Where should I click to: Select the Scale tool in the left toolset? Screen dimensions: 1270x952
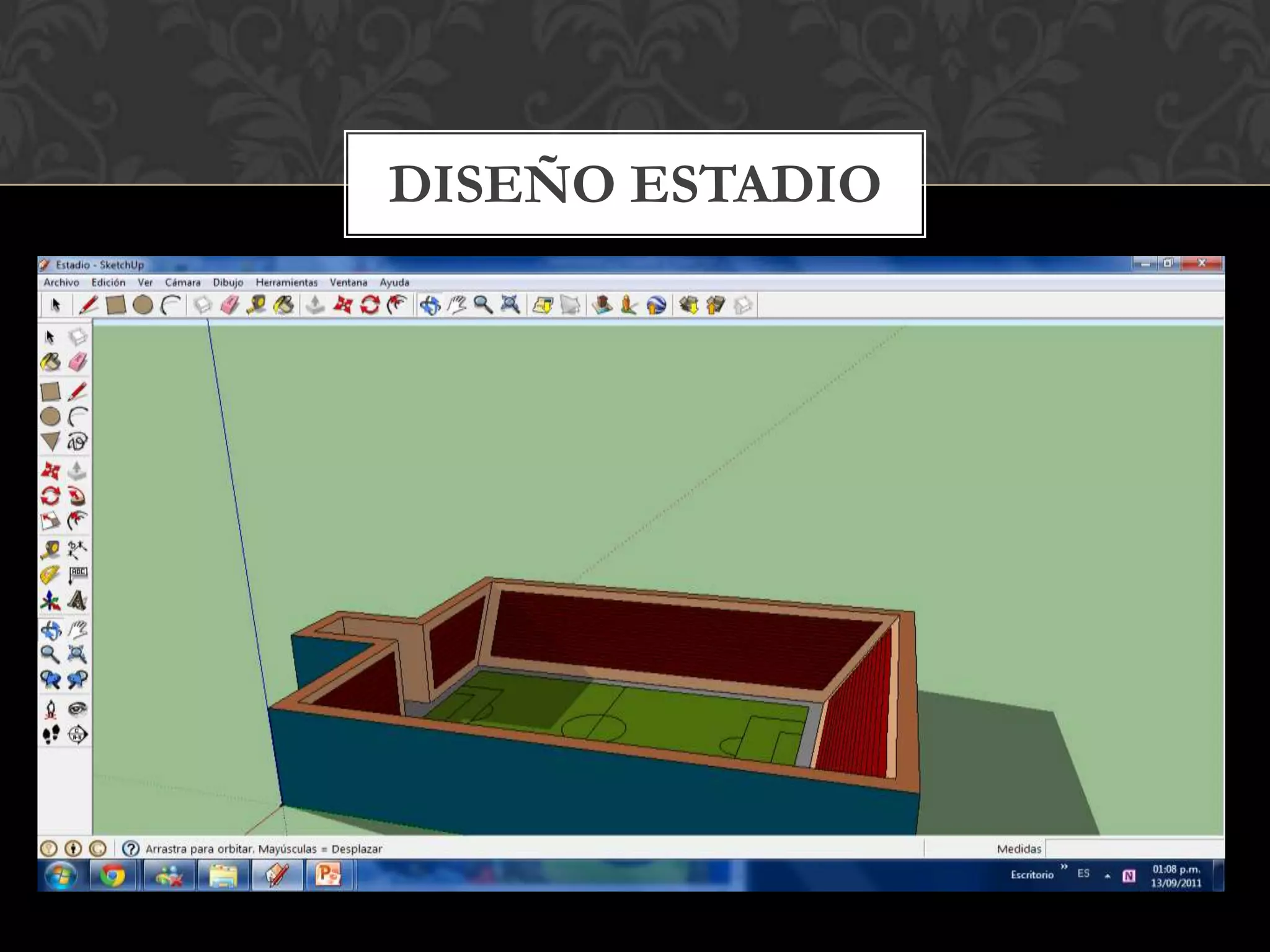pyautogui.click(x=50, y=521)
